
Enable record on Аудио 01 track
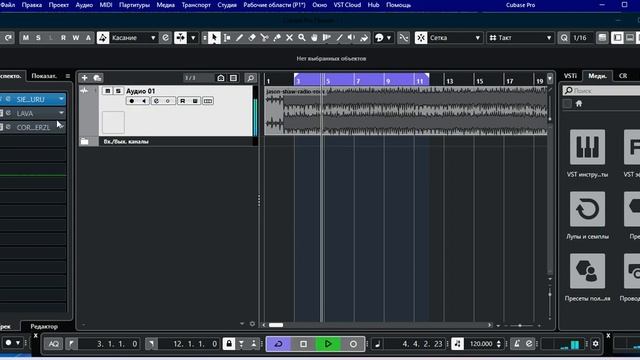131,101
